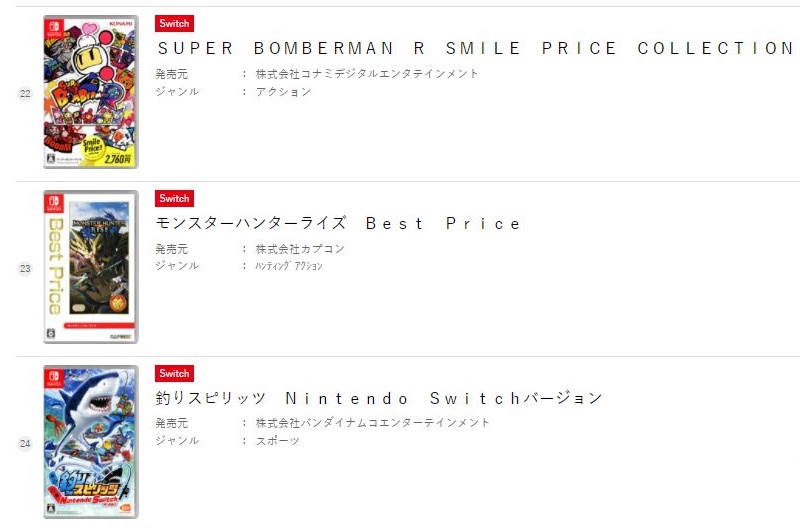The height and width of the screenshot is (528, 800).
Task: Open the Super Bomberman R cover thumbnail
Action: pyautogui.click(x=91, y=92)
